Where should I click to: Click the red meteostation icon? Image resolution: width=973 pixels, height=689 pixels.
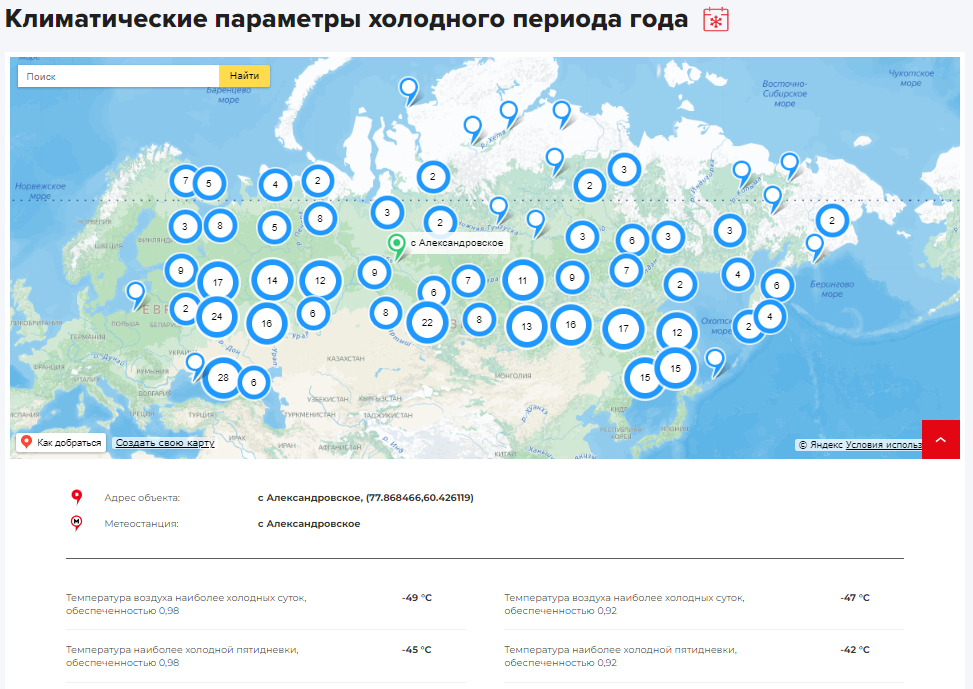77,523
